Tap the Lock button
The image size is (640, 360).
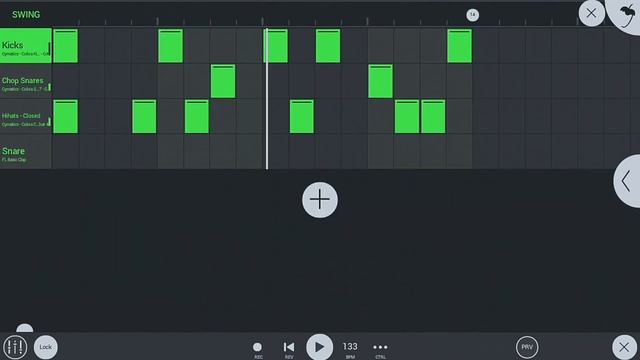46,347
